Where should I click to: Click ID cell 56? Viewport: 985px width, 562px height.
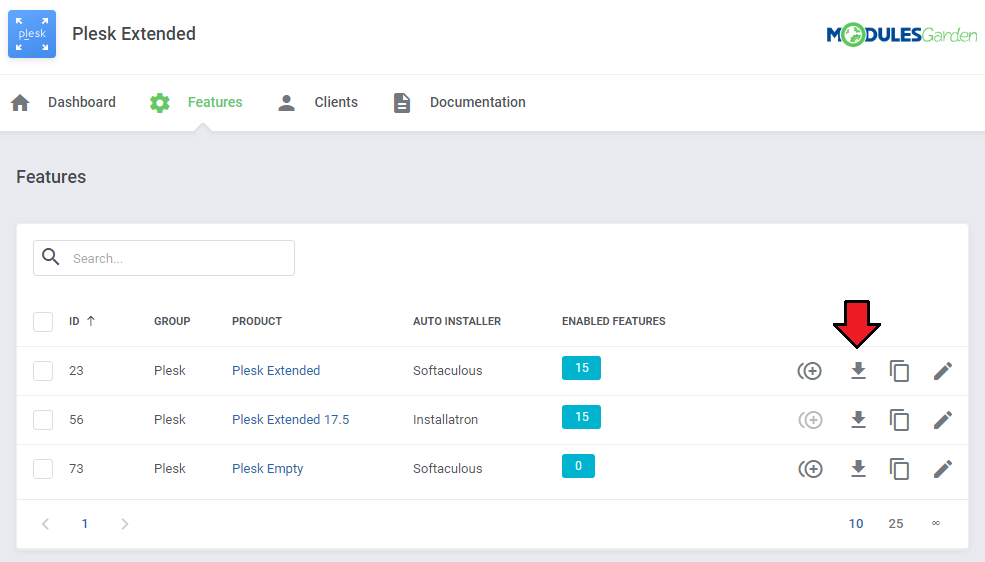(x=76, y=419)
